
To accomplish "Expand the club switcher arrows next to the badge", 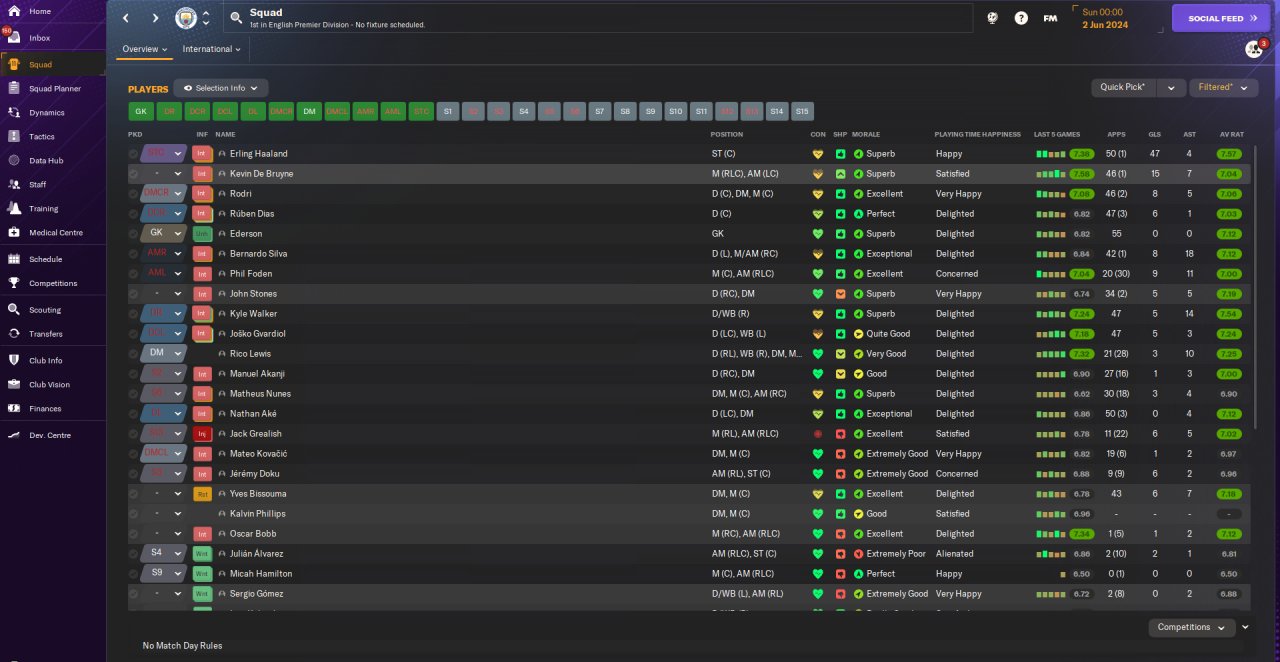I will pos(206,18).
